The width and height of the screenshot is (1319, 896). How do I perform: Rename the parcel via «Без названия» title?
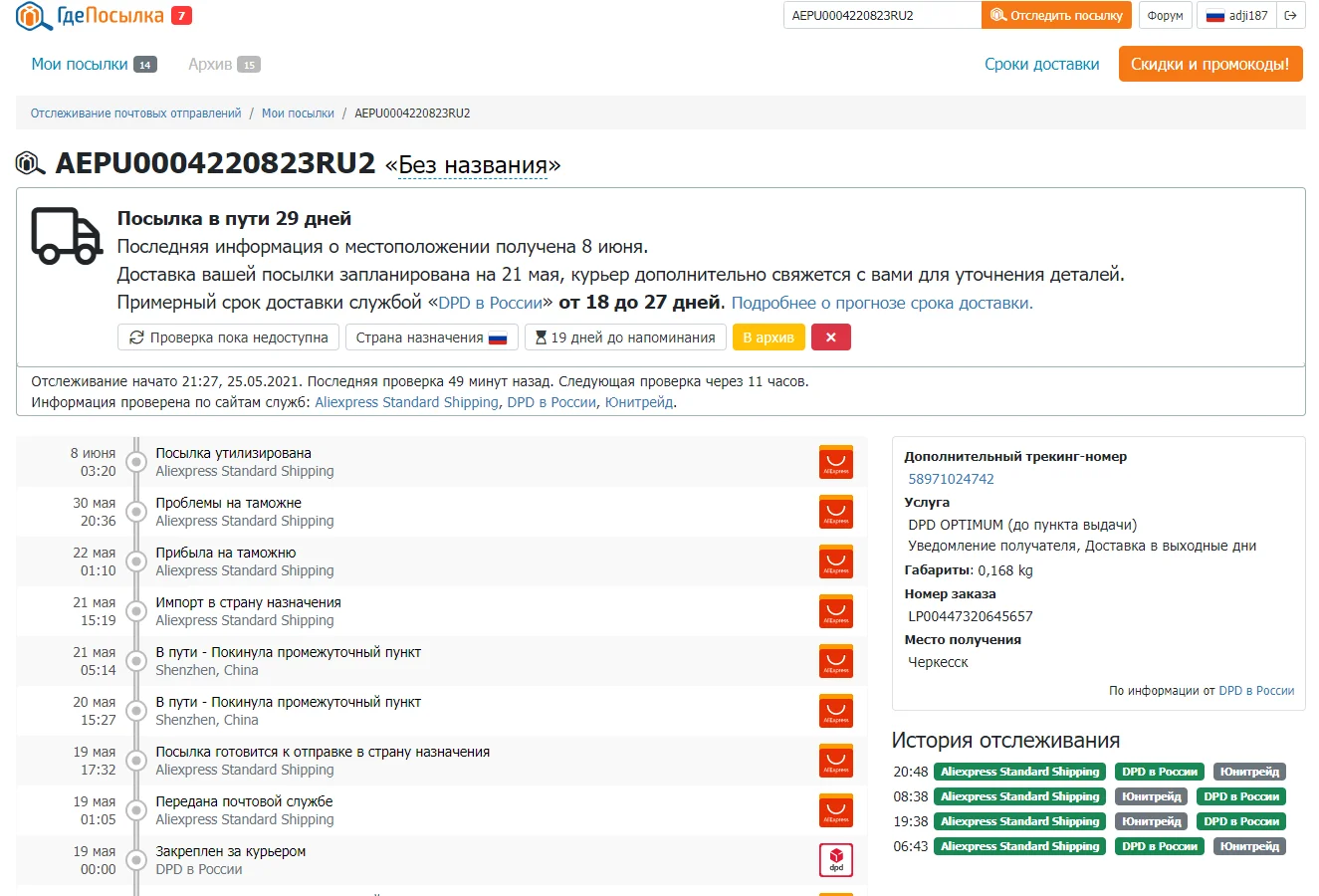point(473,165)
